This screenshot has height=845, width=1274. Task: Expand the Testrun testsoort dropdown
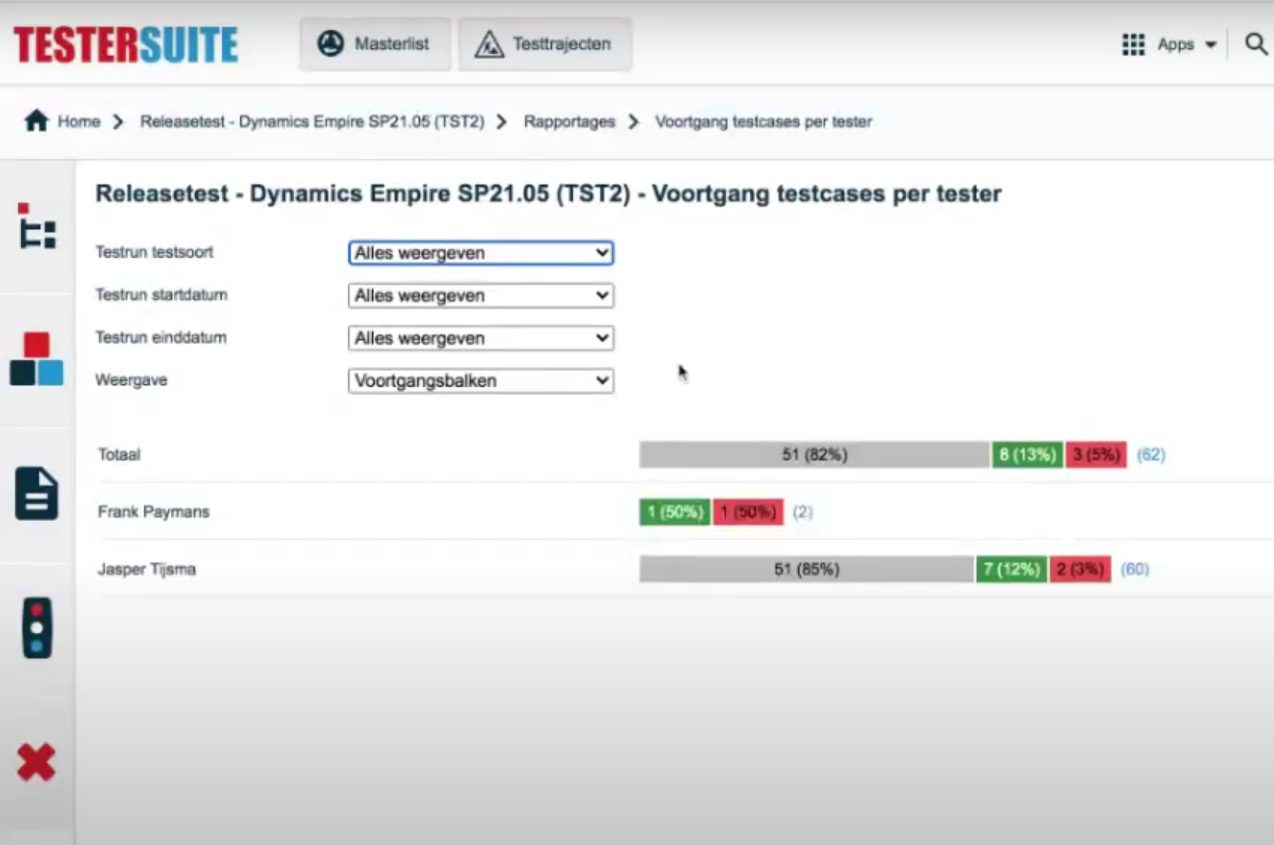(x=480, y=253)
